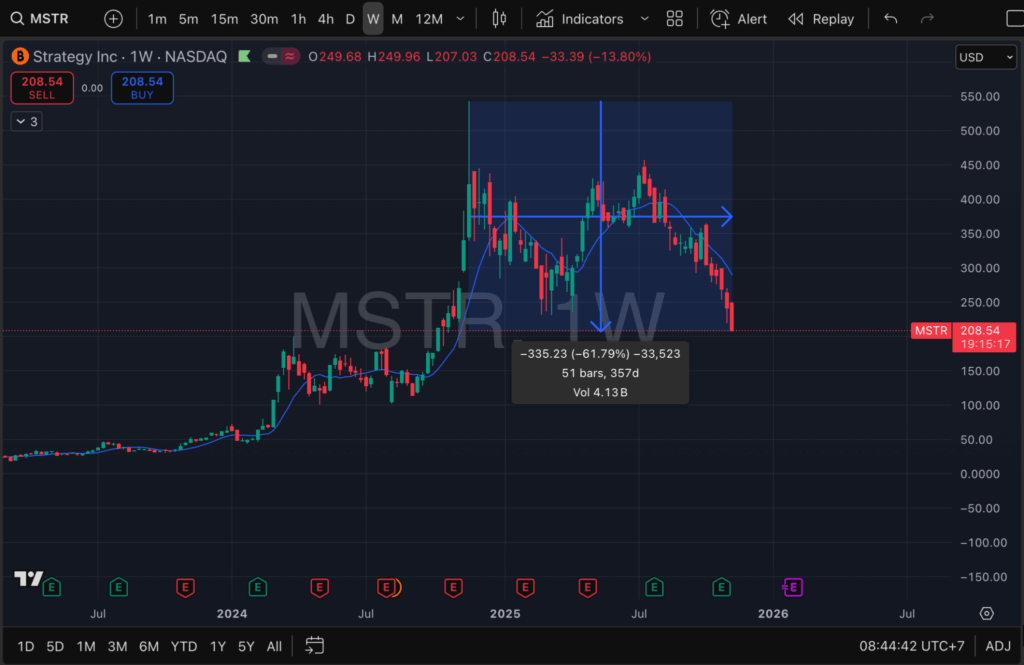The image size is (1024, 665).
Task: Click the Redo arrow icon
Action: point(927,19)
